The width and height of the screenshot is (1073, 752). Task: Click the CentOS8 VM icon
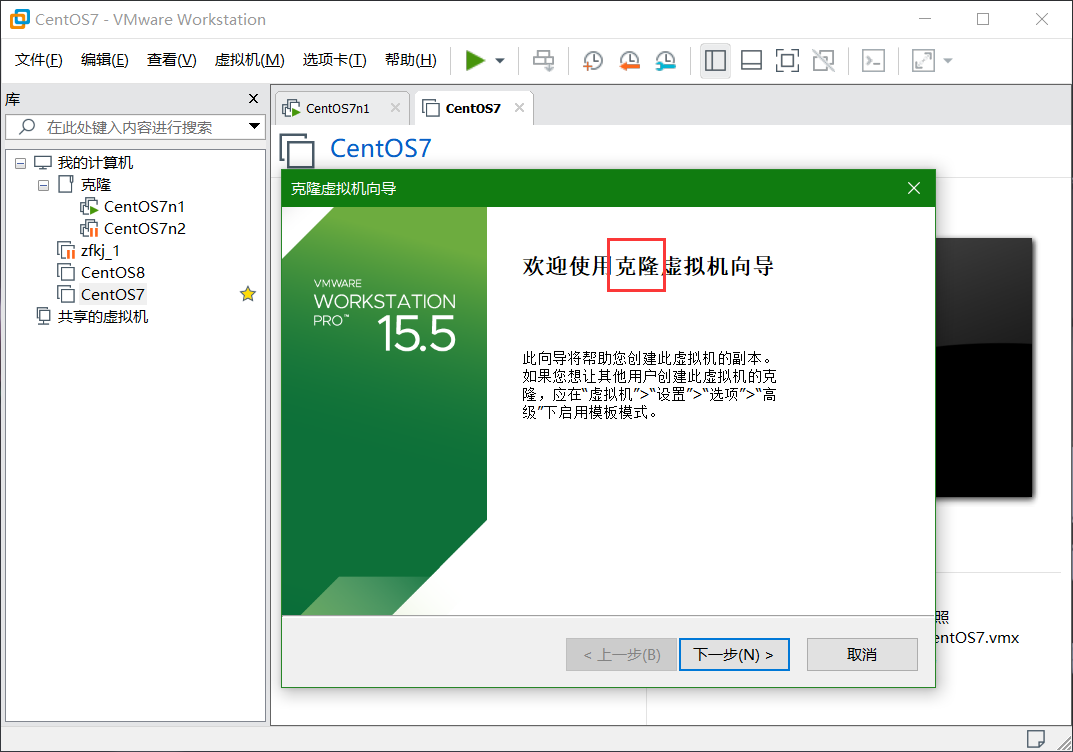(66, 272)
